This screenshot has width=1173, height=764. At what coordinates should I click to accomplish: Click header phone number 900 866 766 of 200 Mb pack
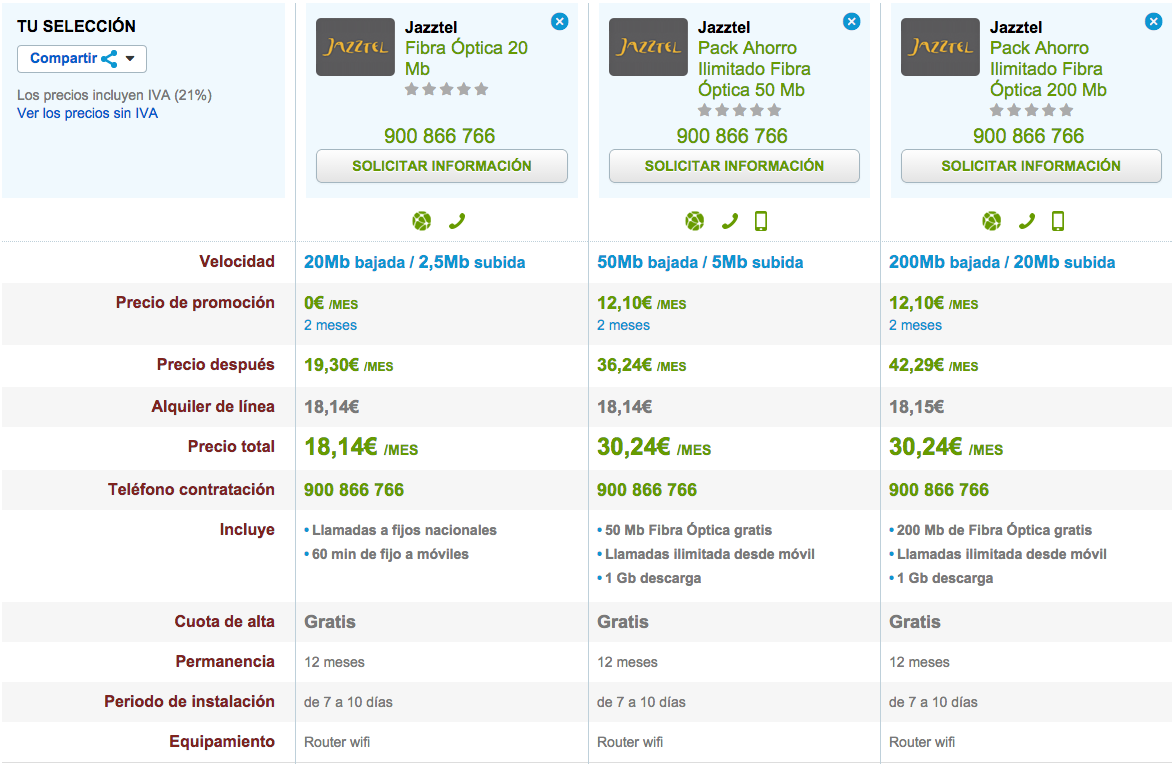click(x=1029, y=135)
